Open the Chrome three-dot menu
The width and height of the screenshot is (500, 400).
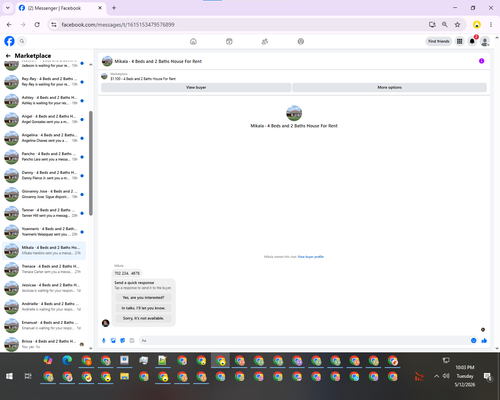click(x=491, y=25)
